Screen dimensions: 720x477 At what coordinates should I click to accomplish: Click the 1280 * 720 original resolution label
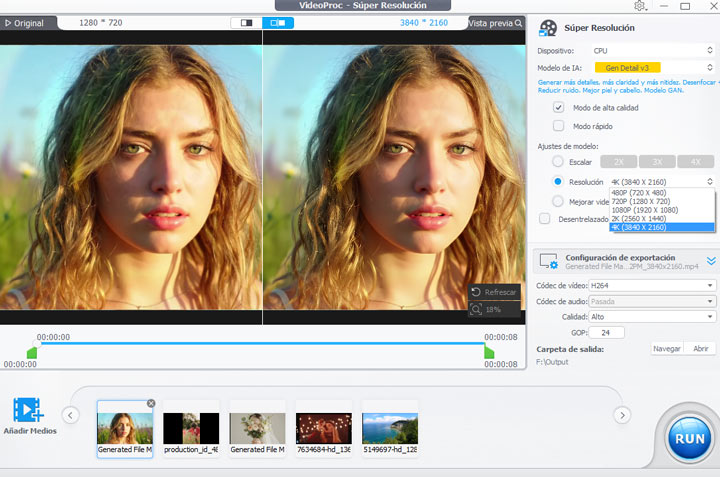tap(101, 22)
